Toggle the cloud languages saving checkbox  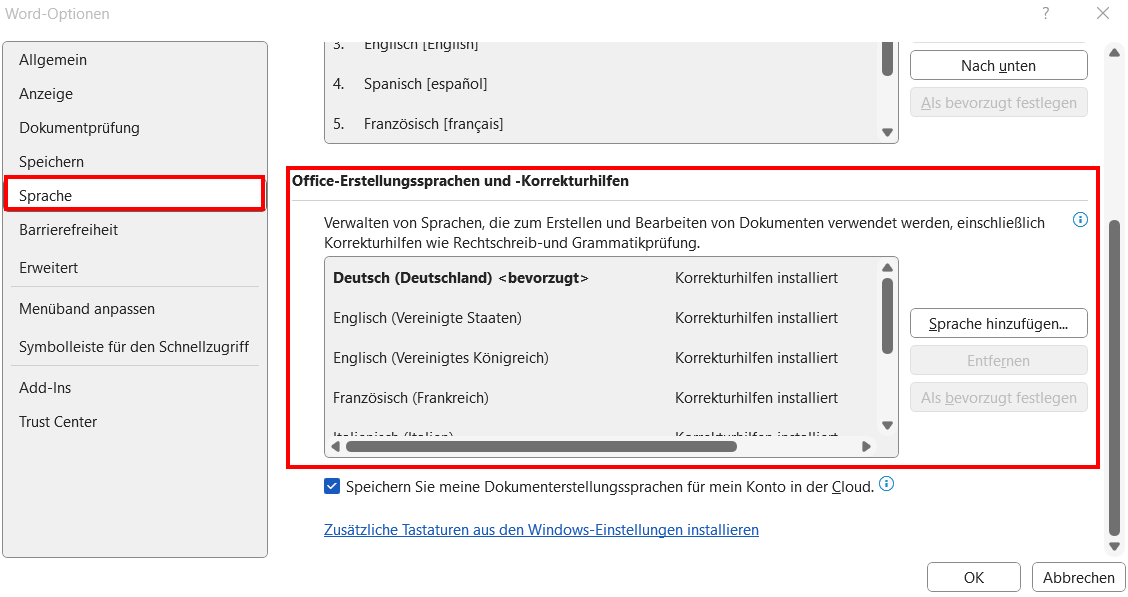(332, 486)
